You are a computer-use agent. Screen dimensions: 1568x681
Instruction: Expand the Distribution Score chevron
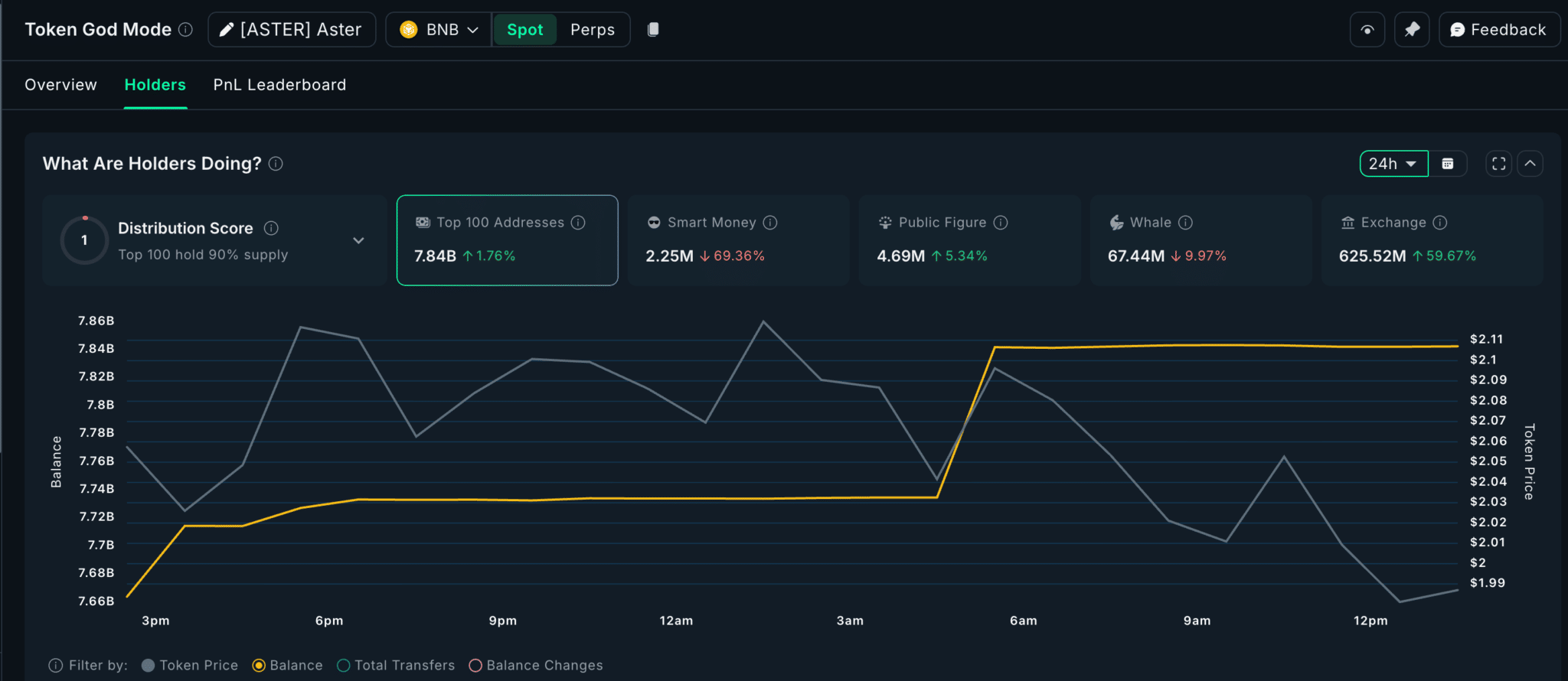(x=358, y=240)
